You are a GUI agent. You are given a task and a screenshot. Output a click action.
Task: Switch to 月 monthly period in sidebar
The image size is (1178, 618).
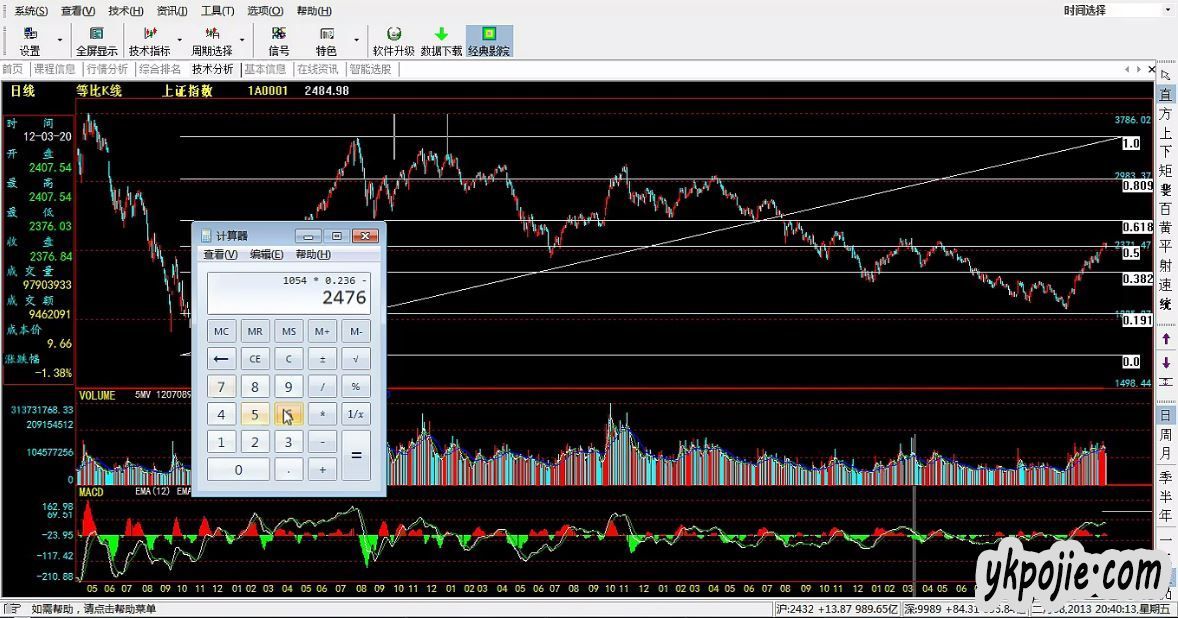[1165, 455]
